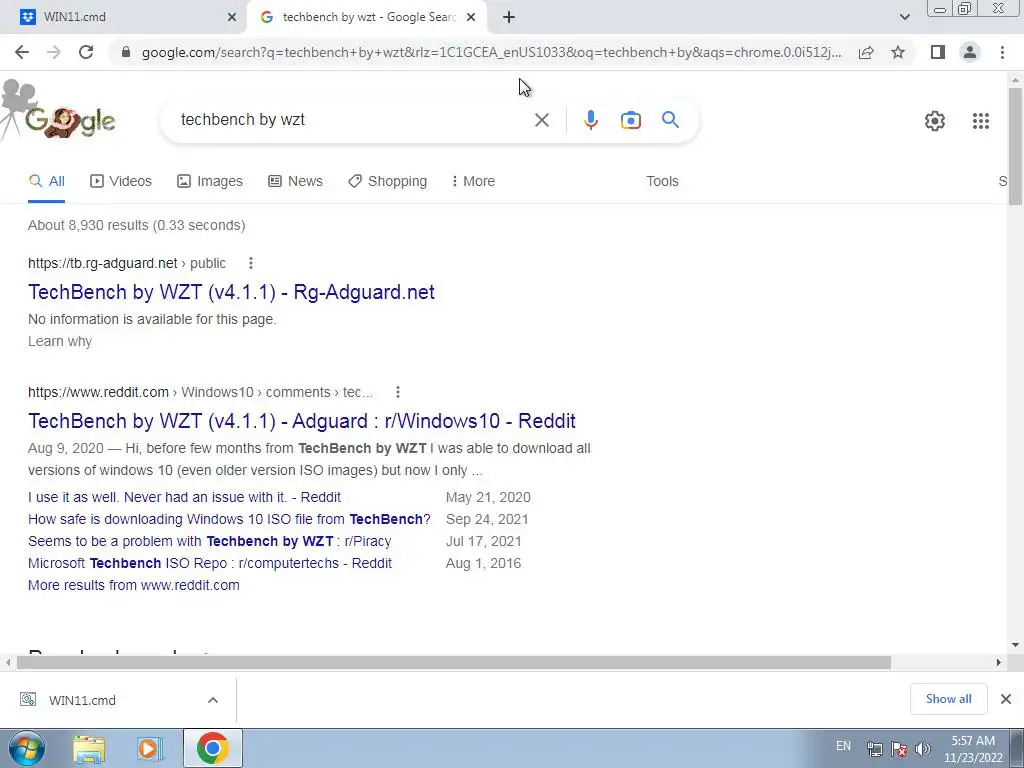Image resolution: width=1024 pixels, height=768 pixels.
Task: Start voice search with microphone
Action: pyautogui.click(x=590, y=120)
